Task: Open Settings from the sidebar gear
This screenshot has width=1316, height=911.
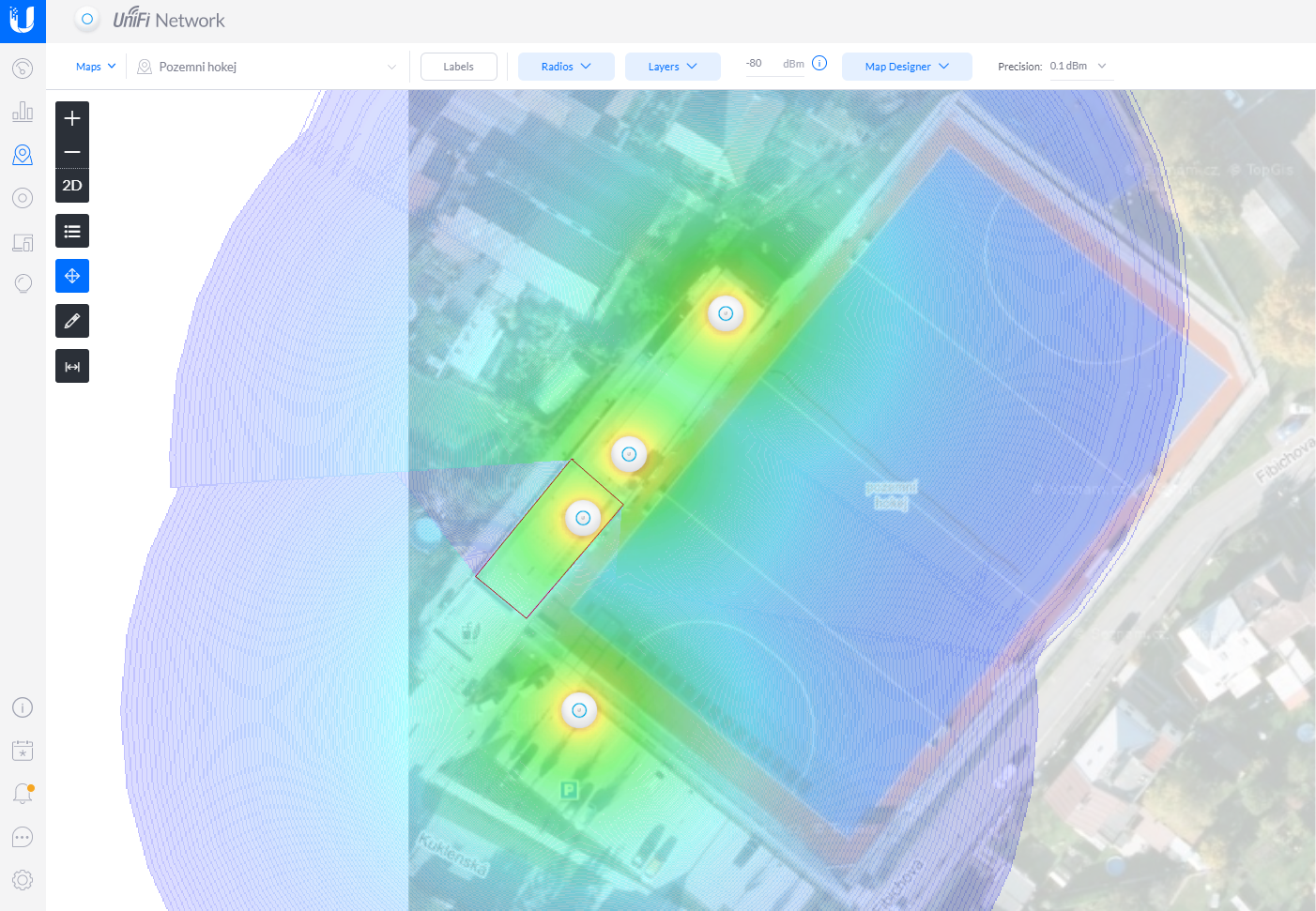Action: point(23,879)
